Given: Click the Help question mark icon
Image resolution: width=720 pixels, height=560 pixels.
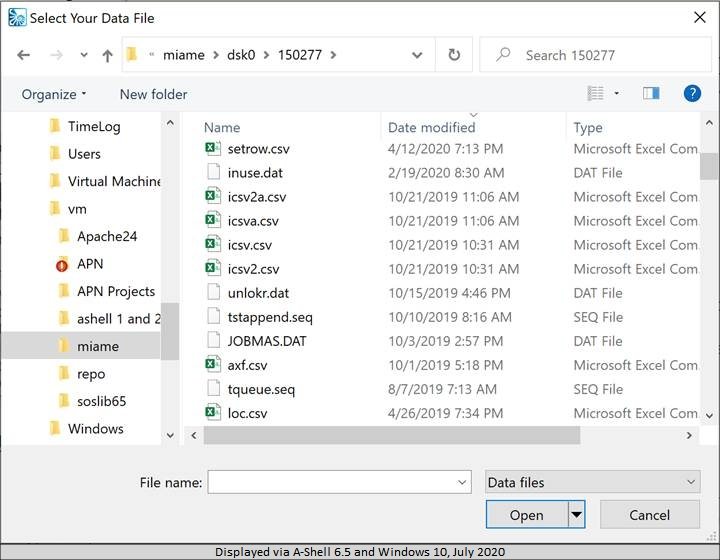Looking at the screenshot, I should (x=692, y=93).
